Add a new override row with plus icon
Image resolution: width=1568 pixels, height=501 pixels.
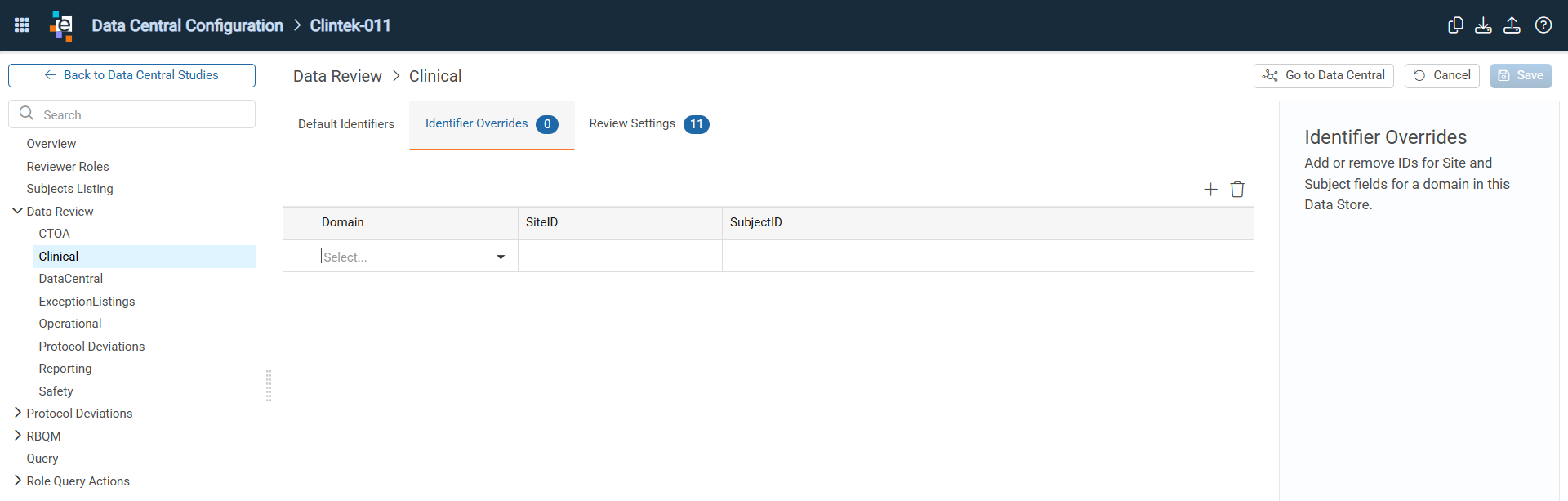point(1211,190)
